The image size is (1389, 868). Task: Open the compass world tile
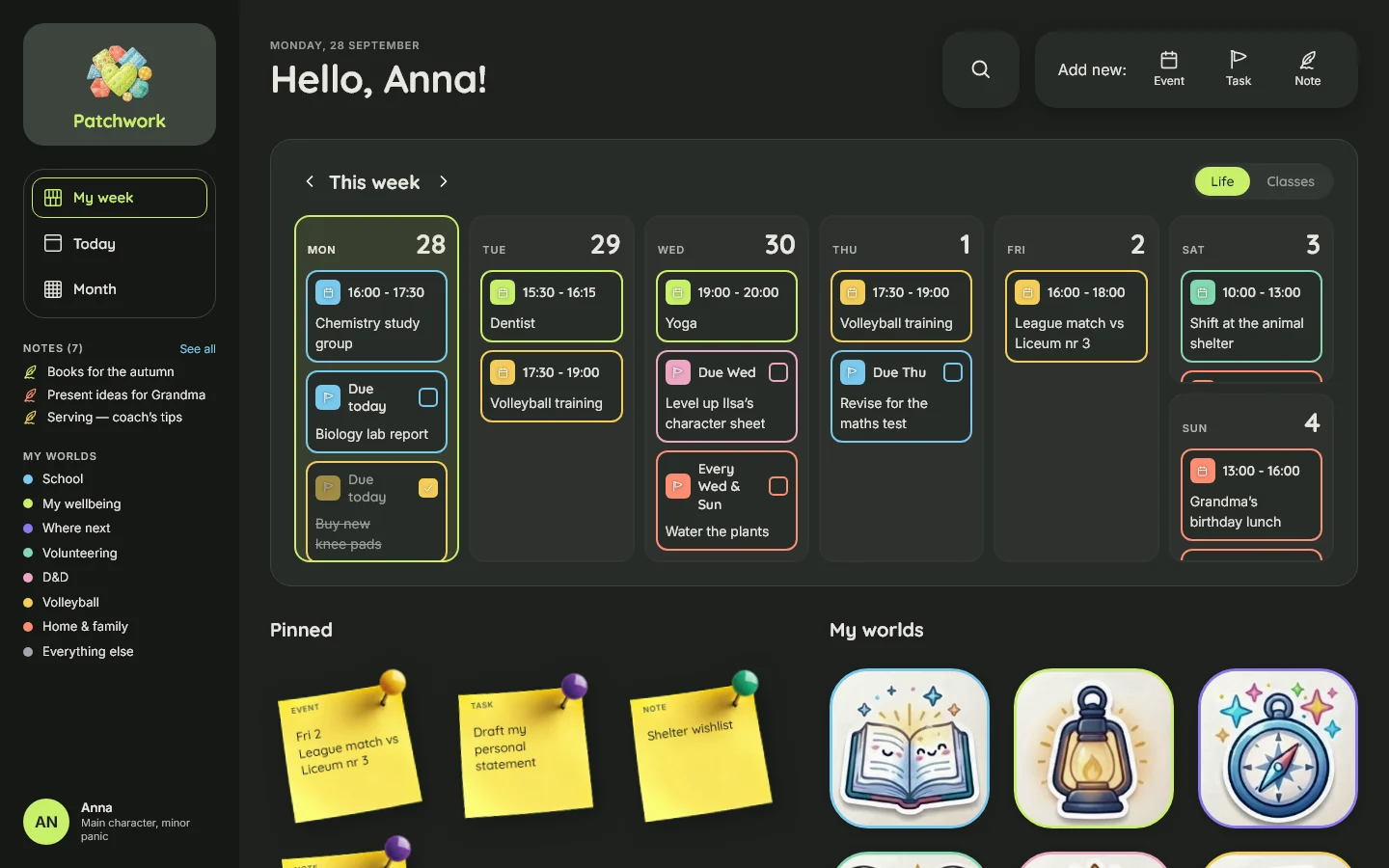tap(1278, 748)
